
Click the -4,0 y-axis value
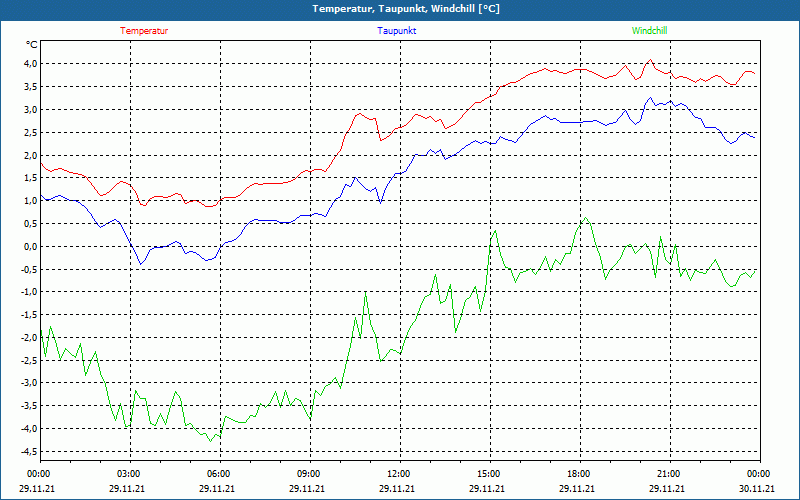pyautogui.click(x=29, y=429)
